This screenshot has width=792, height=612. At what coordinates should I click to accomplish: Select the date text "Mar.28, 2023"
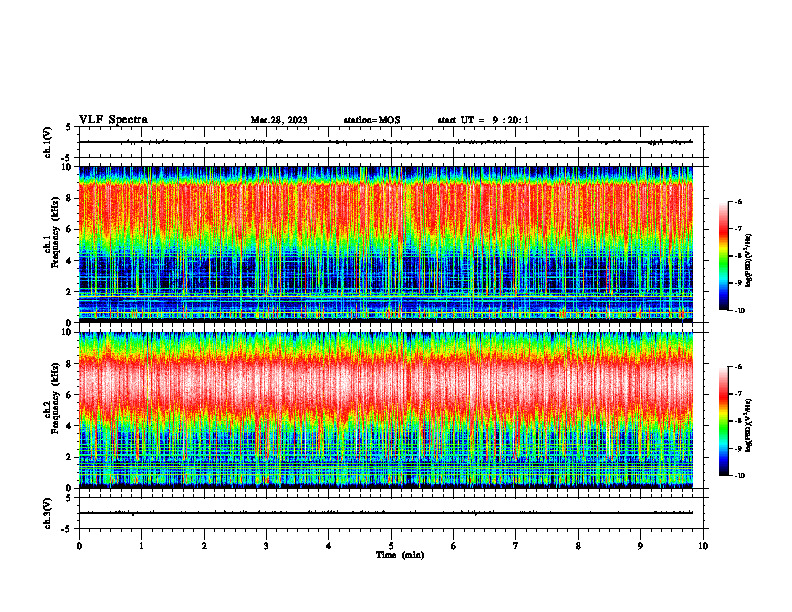coord(279,120)
